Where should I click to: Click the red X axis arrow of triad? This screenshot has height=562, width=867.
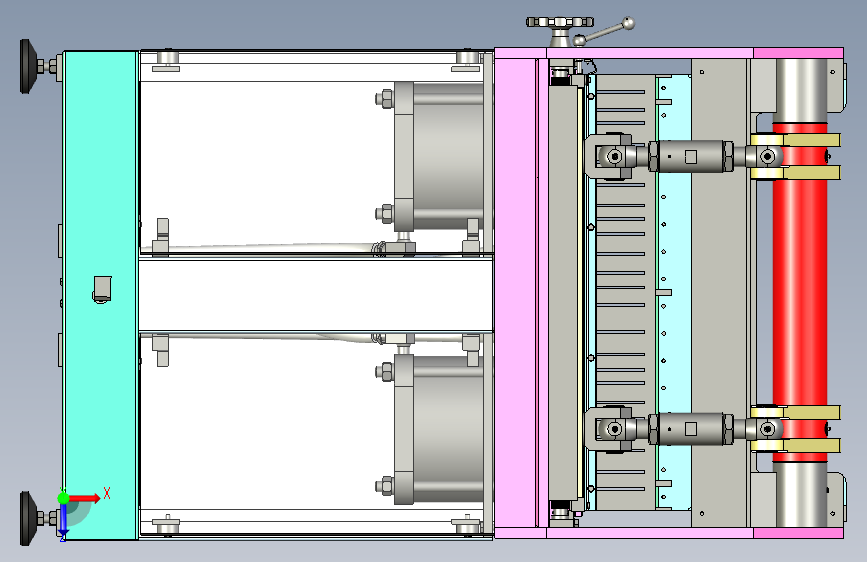(x=84, y=498)
